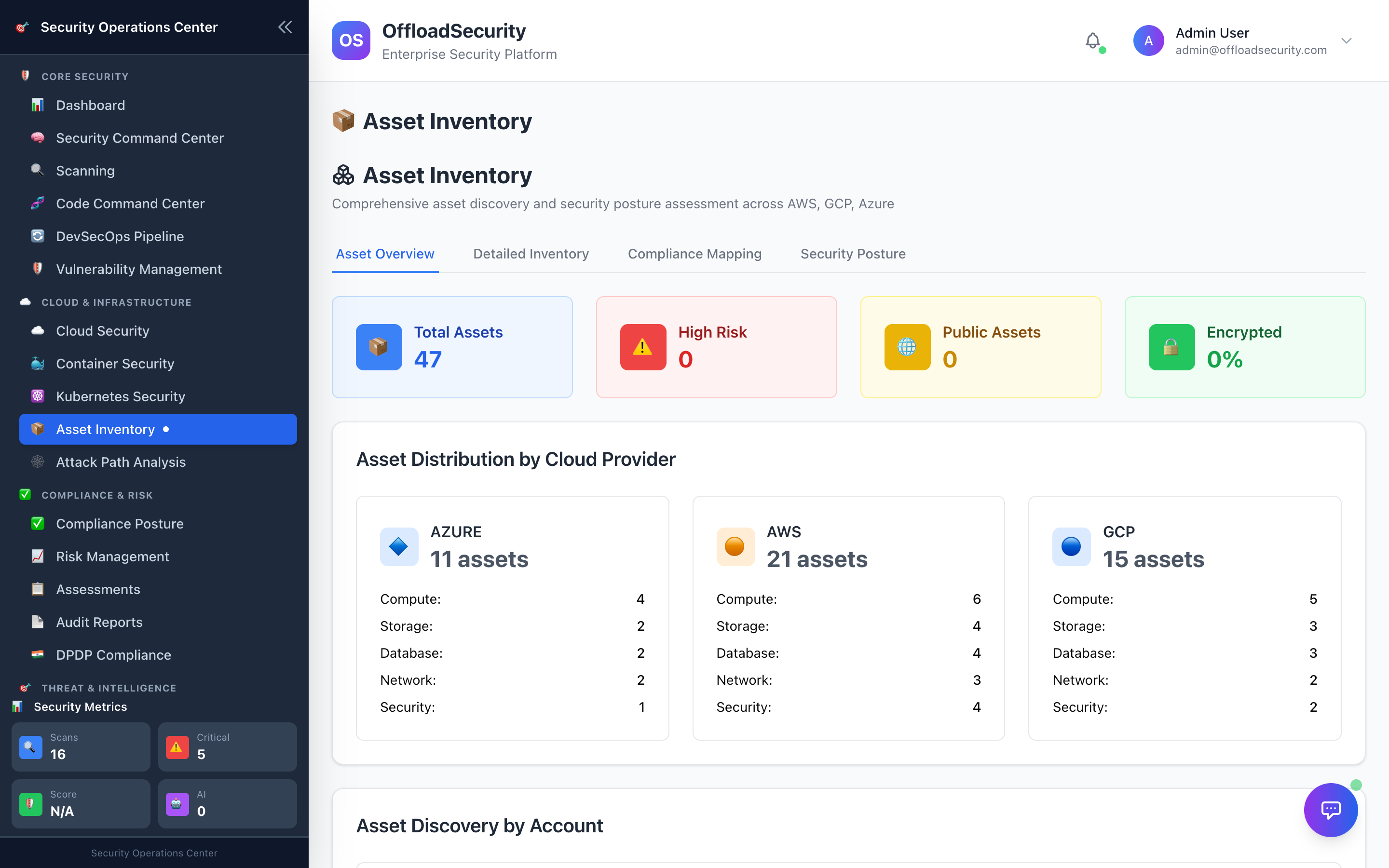Collapse the sidebar with double-chevron icon
Screen dimensions: 1389x868
[x=285, y=27]
